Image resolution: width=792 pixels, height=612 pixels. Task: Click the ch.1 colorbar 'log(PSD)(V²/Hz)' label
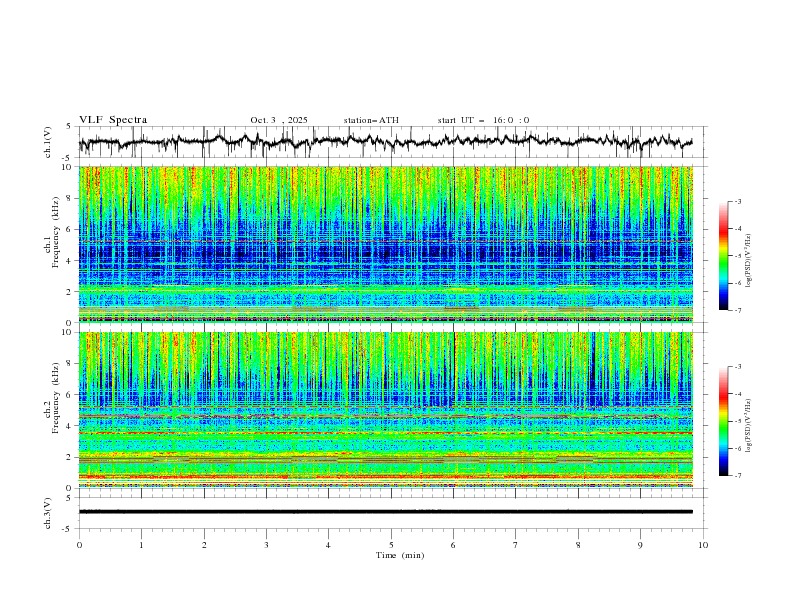(748, 261)
